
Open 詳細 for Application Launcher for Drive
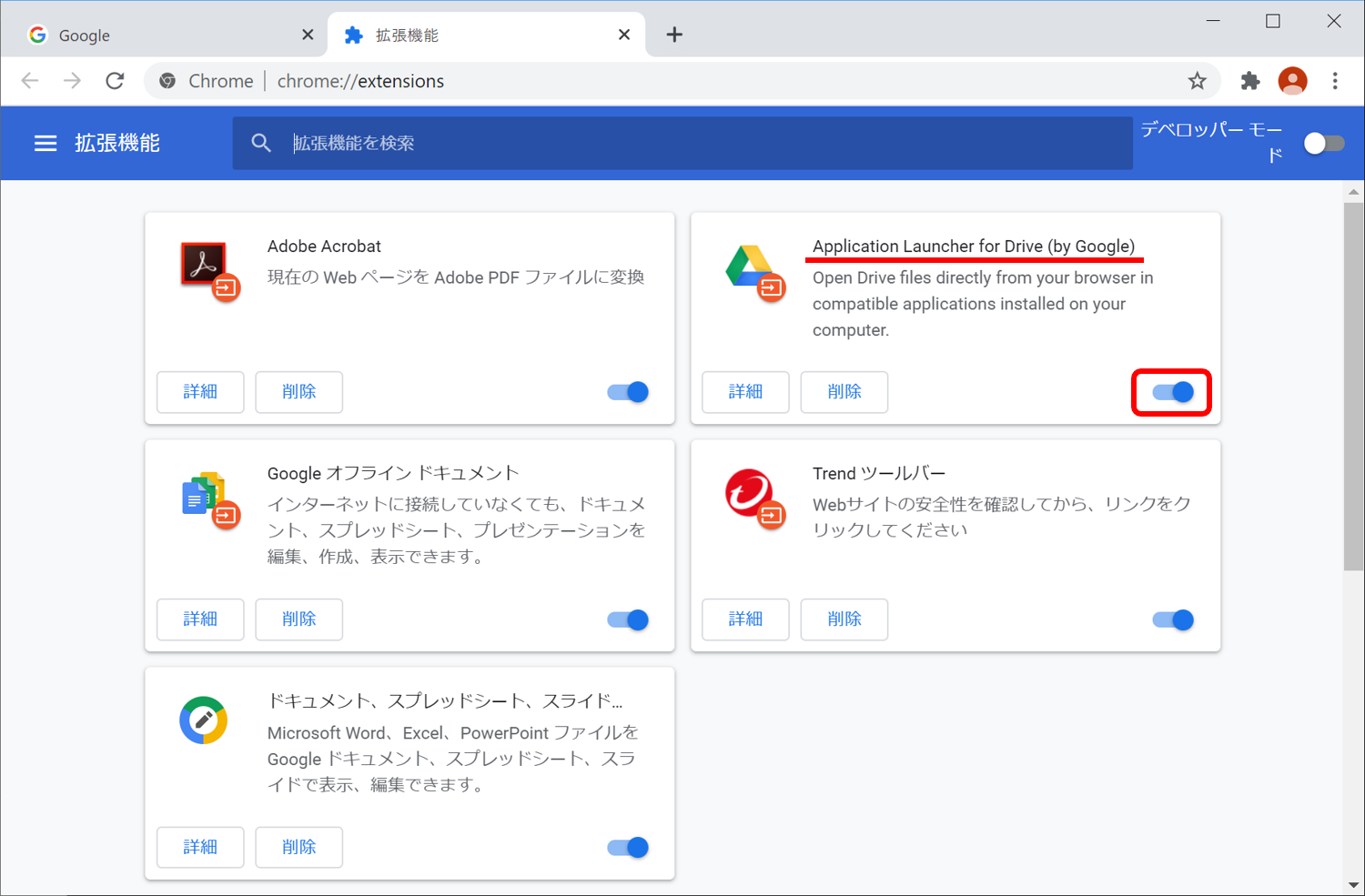click(x=745, y=392)
